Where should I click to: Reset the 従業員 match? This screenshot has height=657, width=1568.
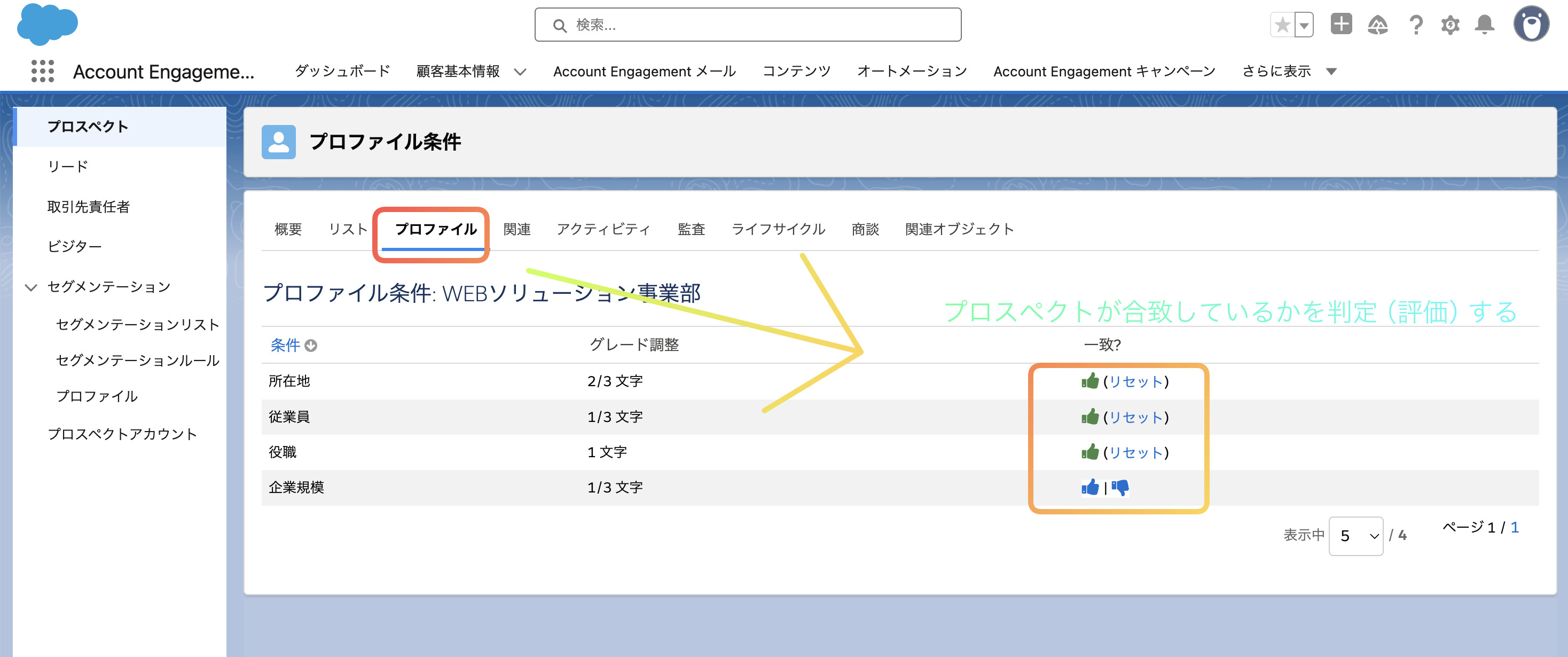[1136, 417]
